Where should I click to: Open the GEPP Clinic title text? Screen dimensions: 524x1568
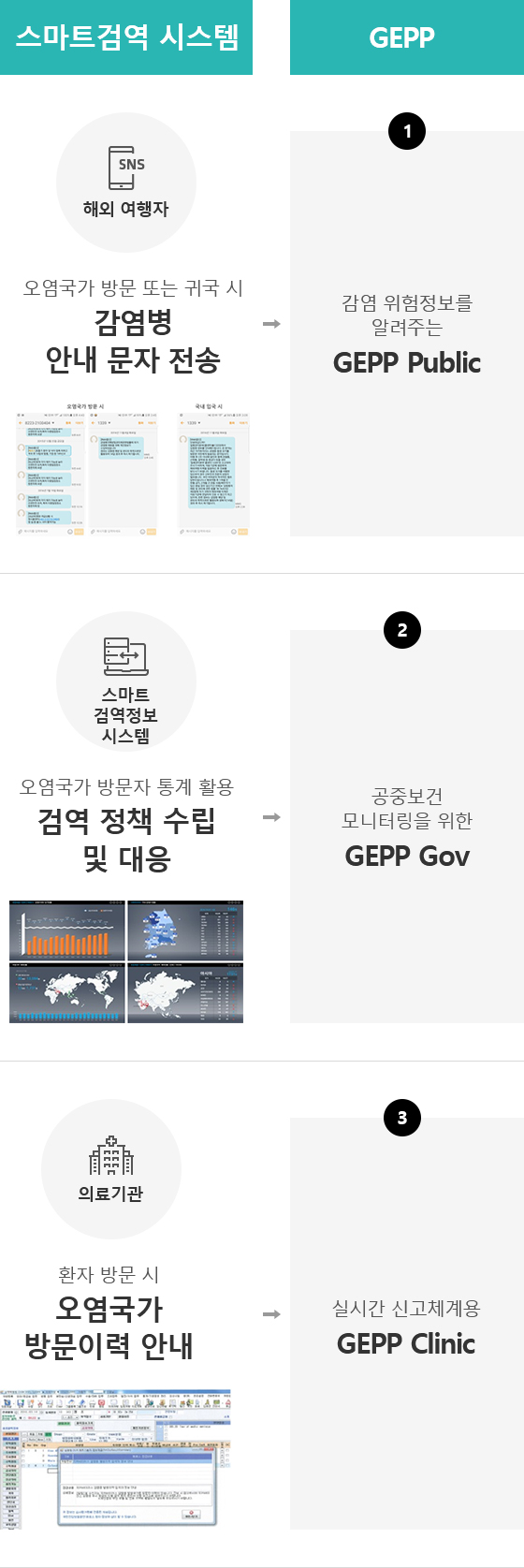click(406, 1344)
